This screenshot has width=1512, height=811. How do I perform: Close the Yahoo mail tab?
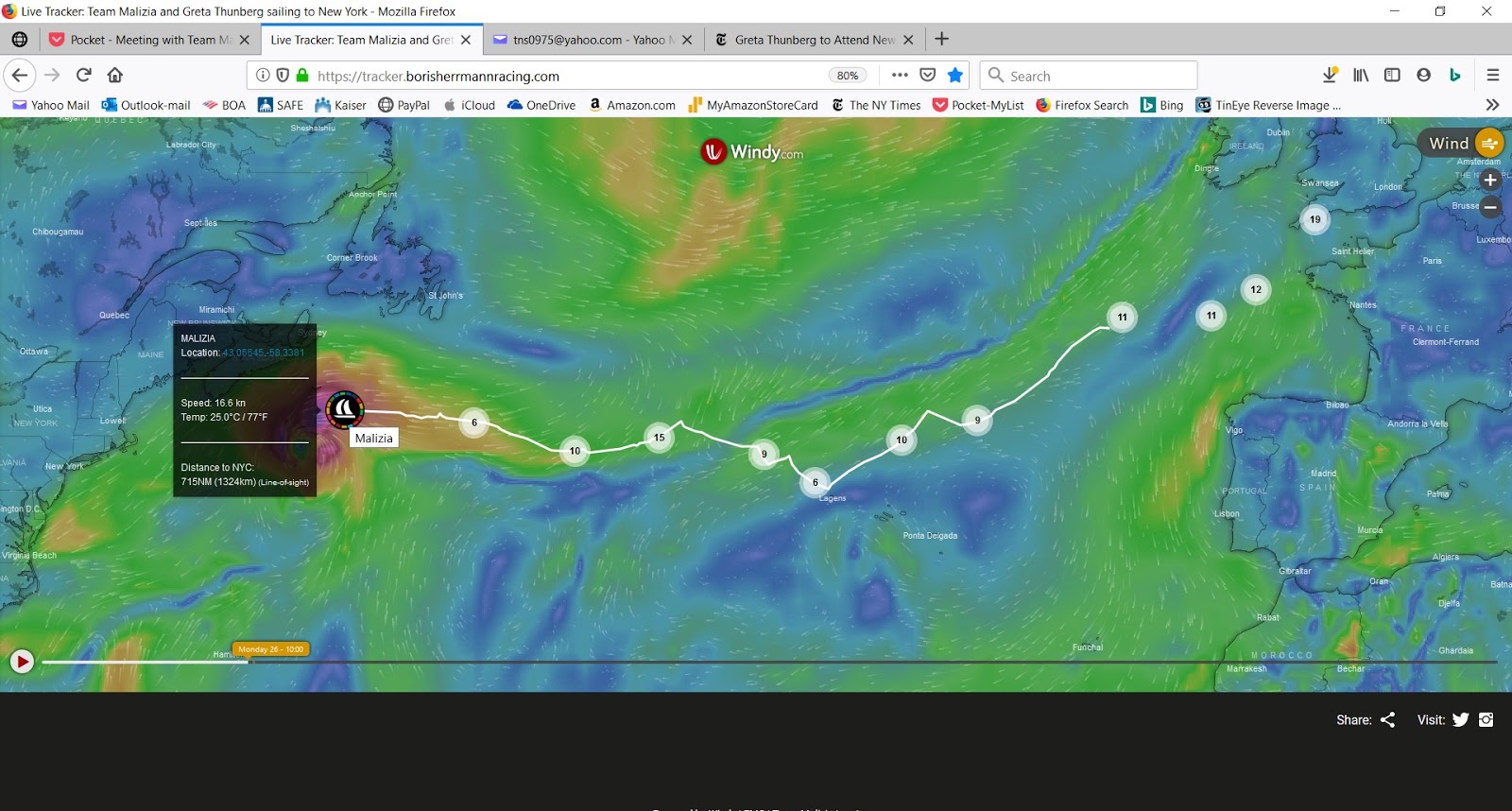tap(687, 40)
